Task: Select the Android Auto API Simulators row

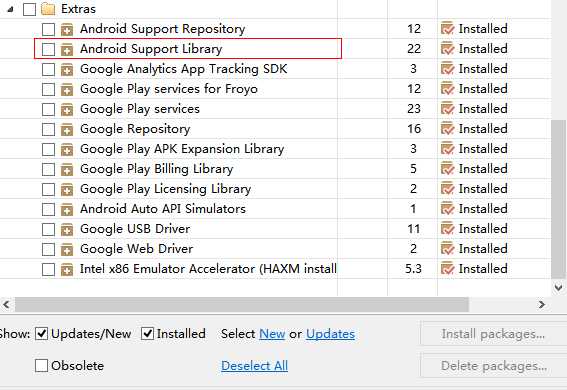Action: pos(275,209)
